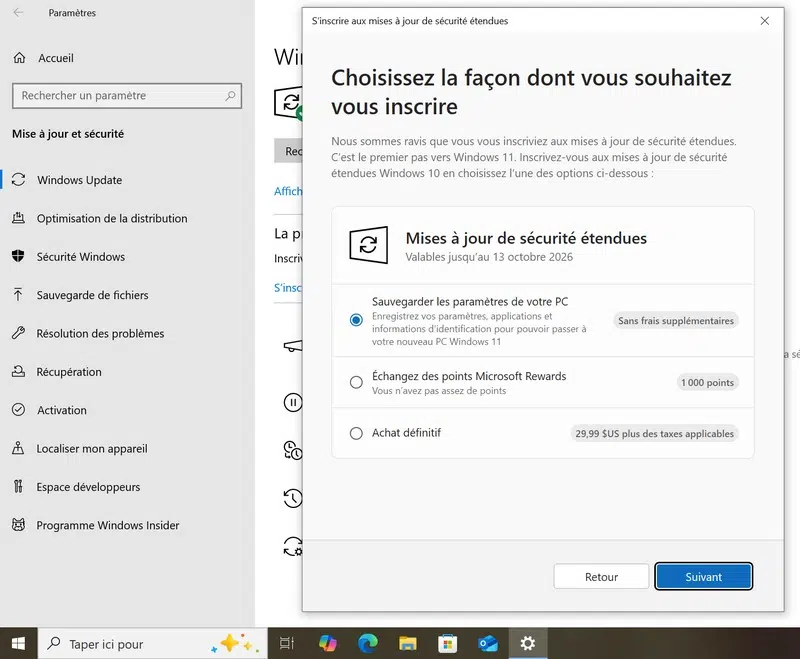Click the Sécurité Windows shield icon
The height and width of the screenshot is (659, 800).
(18, 256)
